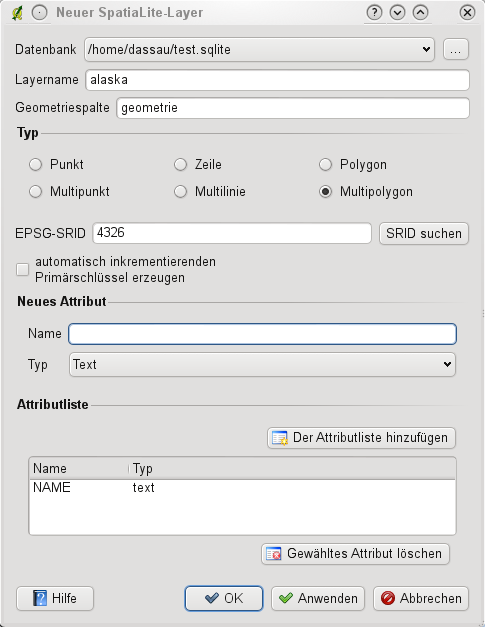Open Hilfe help button
This screenshot has width=485, height=627.
(x=55, y=599)
